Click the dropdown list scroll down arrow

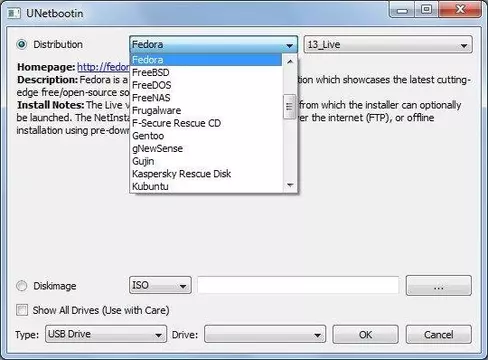[x=290, y=185]
